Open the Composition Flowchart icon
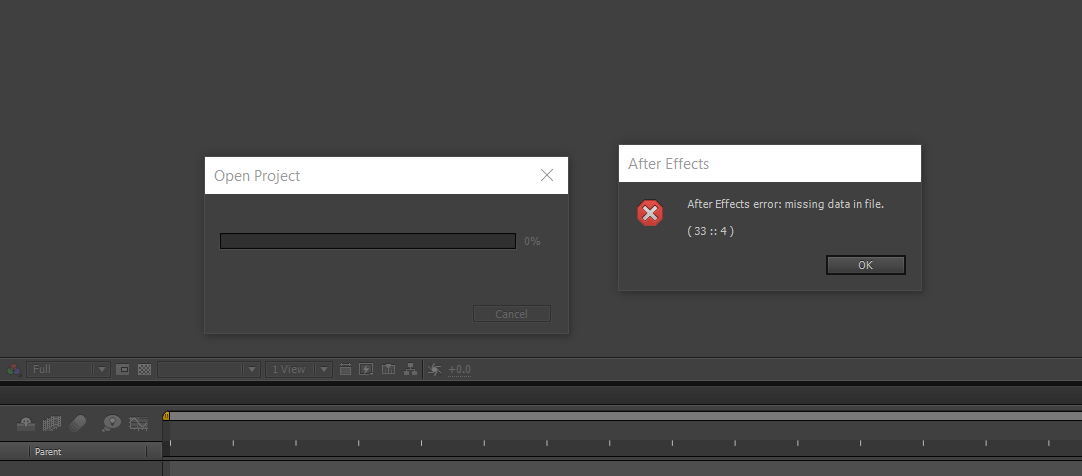 (411, 369)
